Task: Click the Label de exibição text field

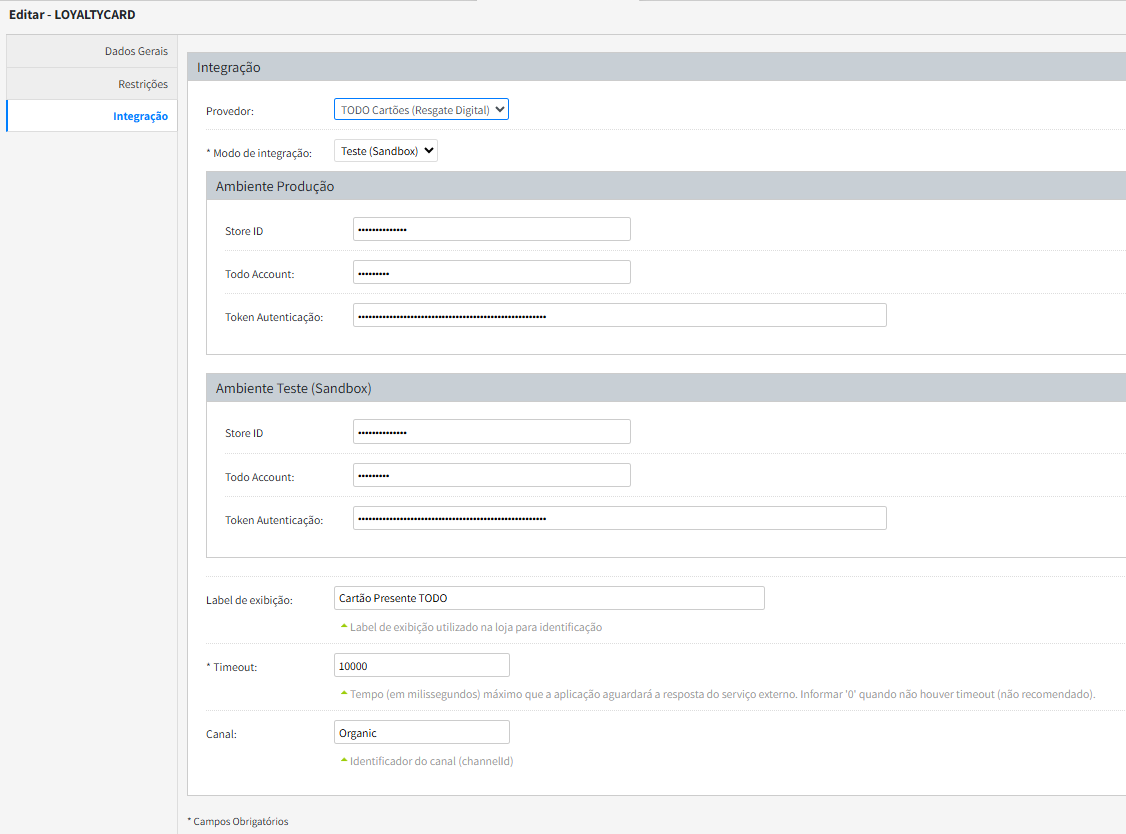Action: tap(548, 598)
